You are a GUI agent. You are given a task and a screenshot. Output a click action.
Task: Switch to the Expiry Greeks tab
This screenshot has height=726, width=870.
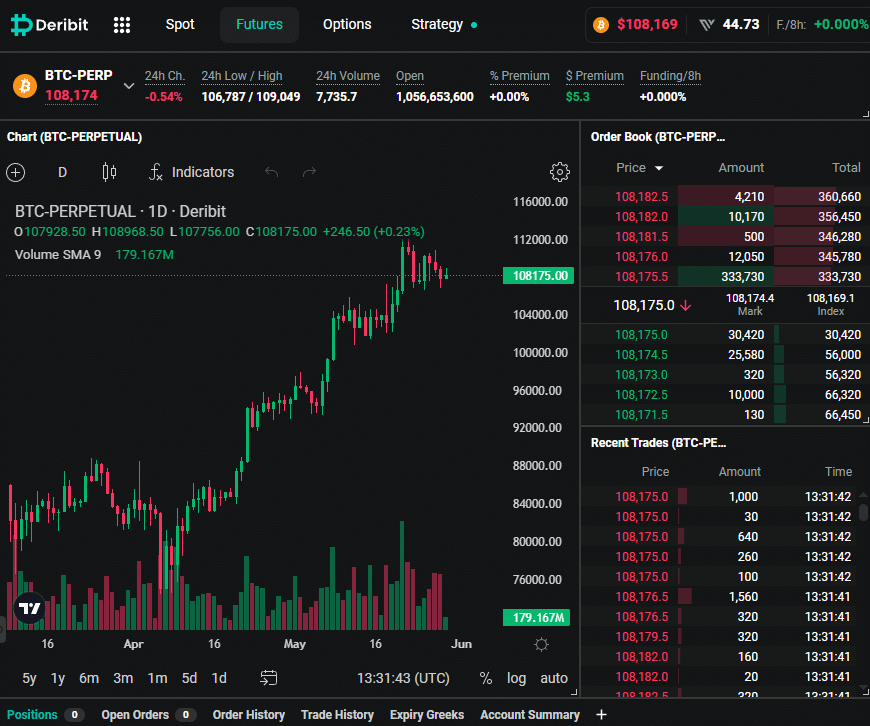pyautogui.click(x=427, y=714)
